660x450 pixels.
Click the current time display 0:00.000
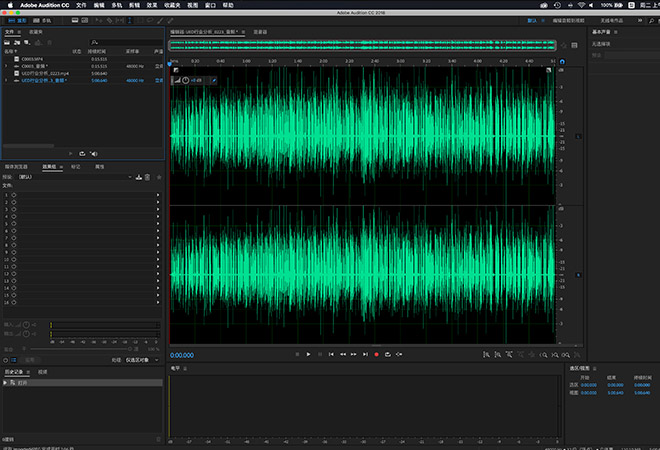(x=182, y=354)
